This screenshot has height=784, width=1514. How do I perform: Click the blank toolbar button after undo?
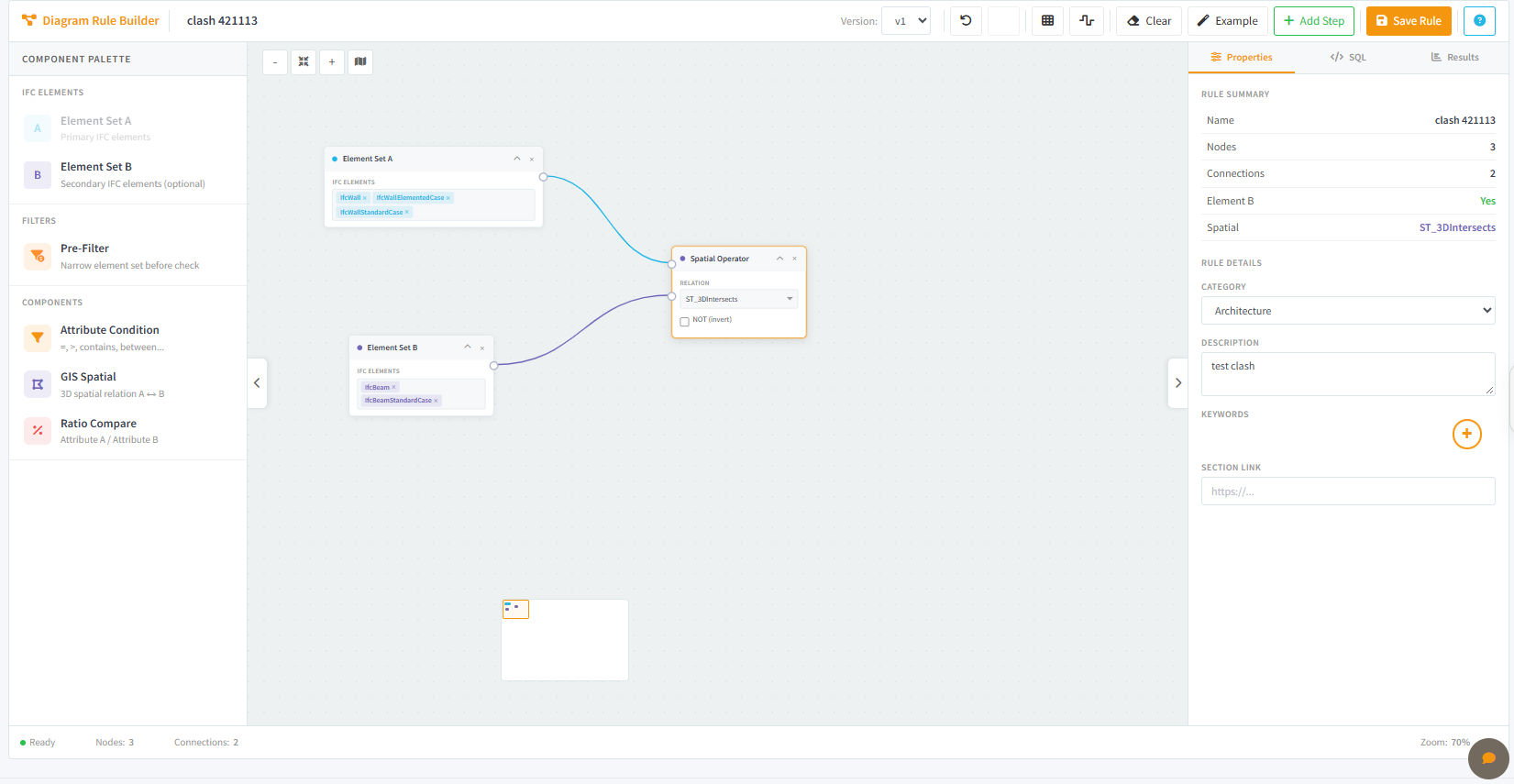click(1003, 20)
